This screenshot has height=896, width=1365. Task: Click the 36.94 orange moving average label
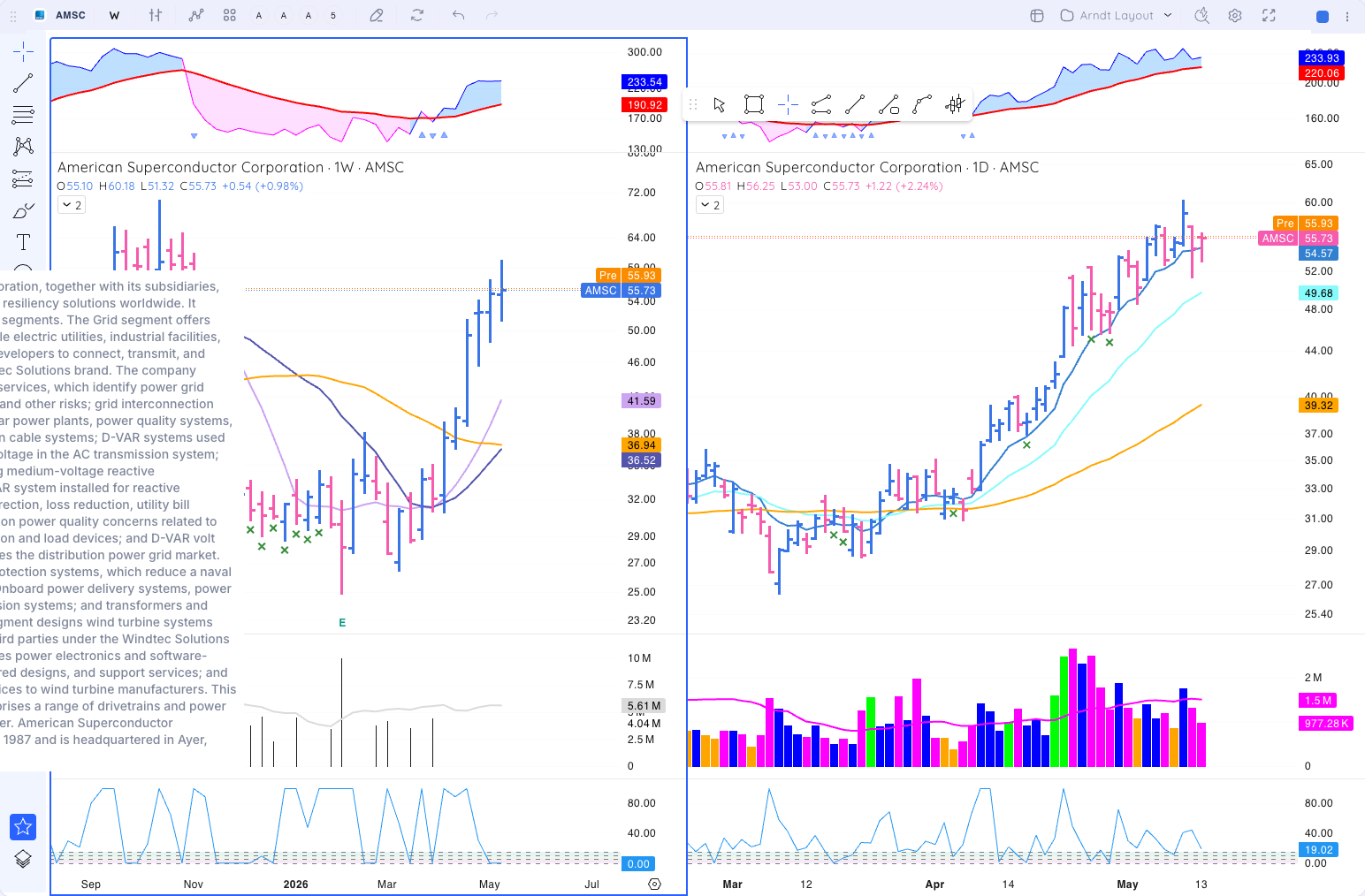click(x=642, y=445)
